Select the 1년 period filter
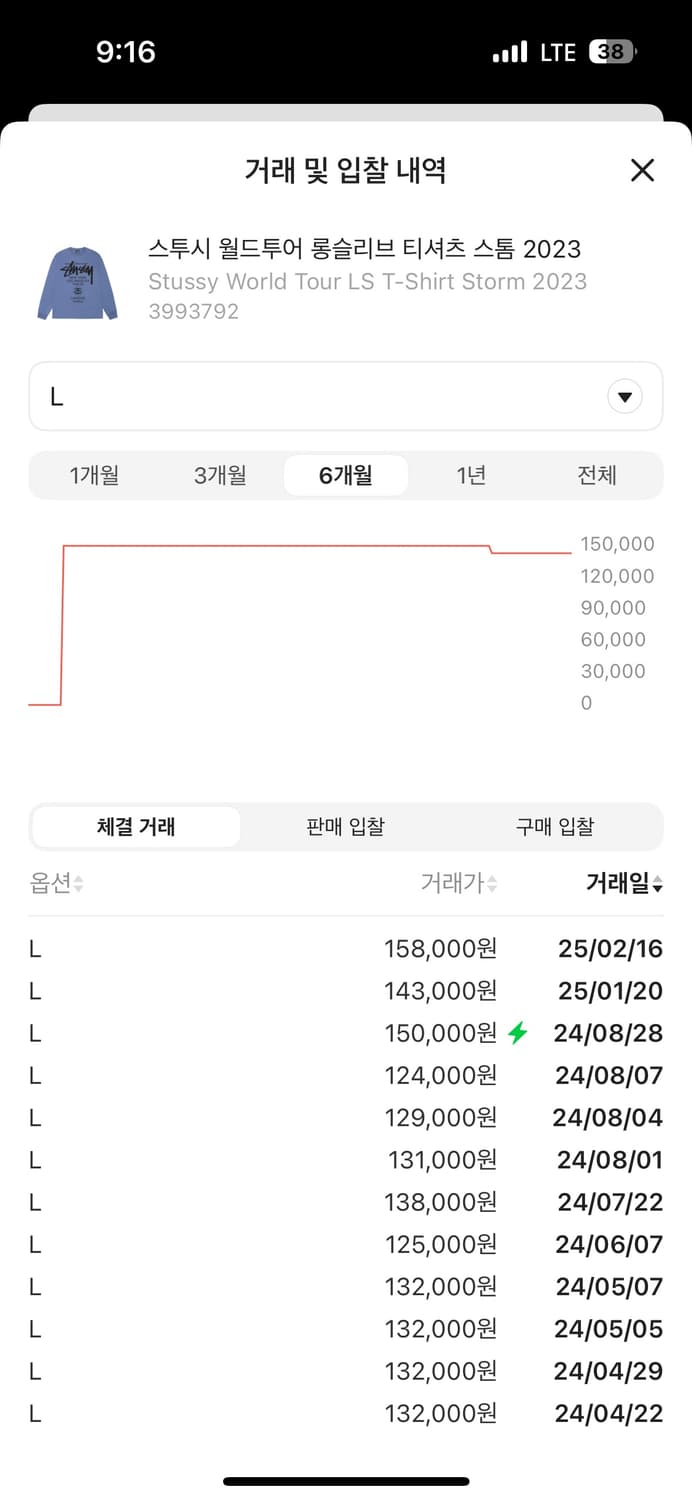692x1500 pixels. (x=471, y=475)
